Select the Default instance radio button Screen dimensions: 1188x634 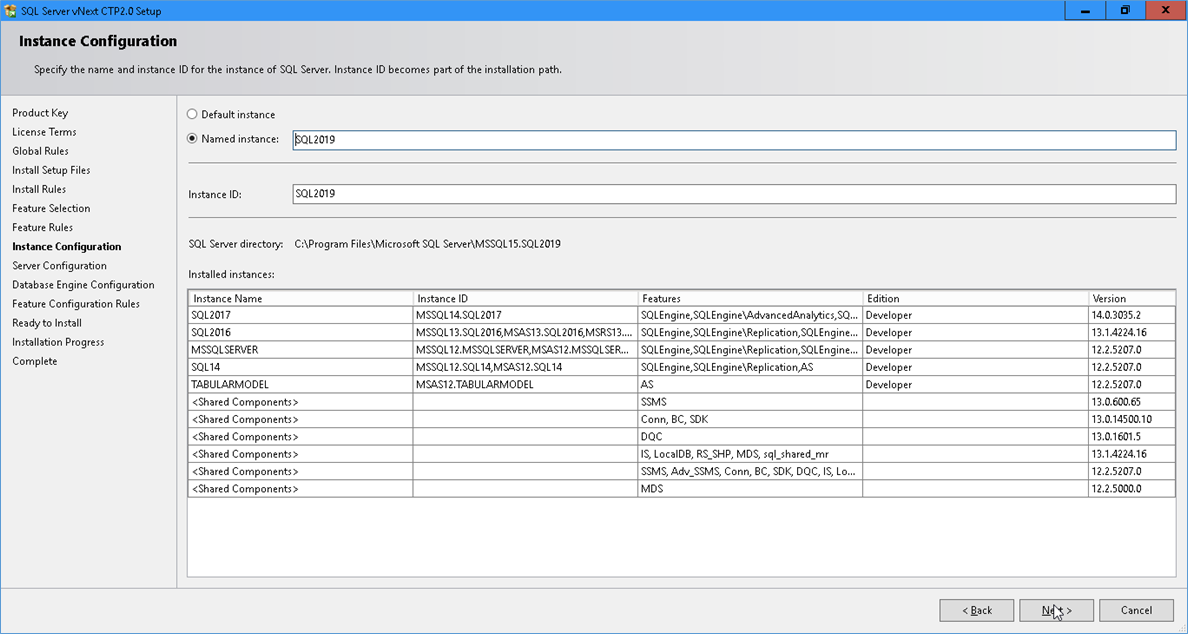coord(192,114)
